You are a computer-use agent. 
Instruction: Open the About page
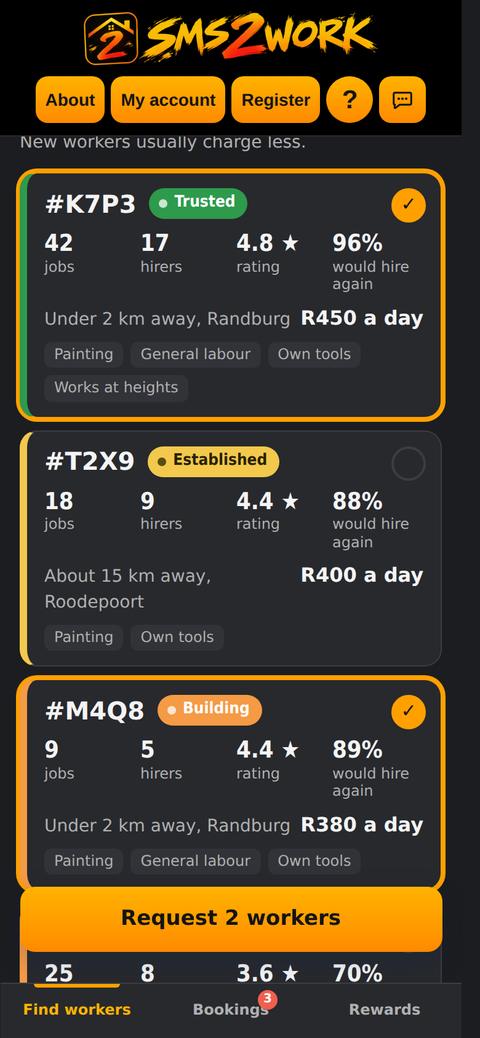point(70,100)
